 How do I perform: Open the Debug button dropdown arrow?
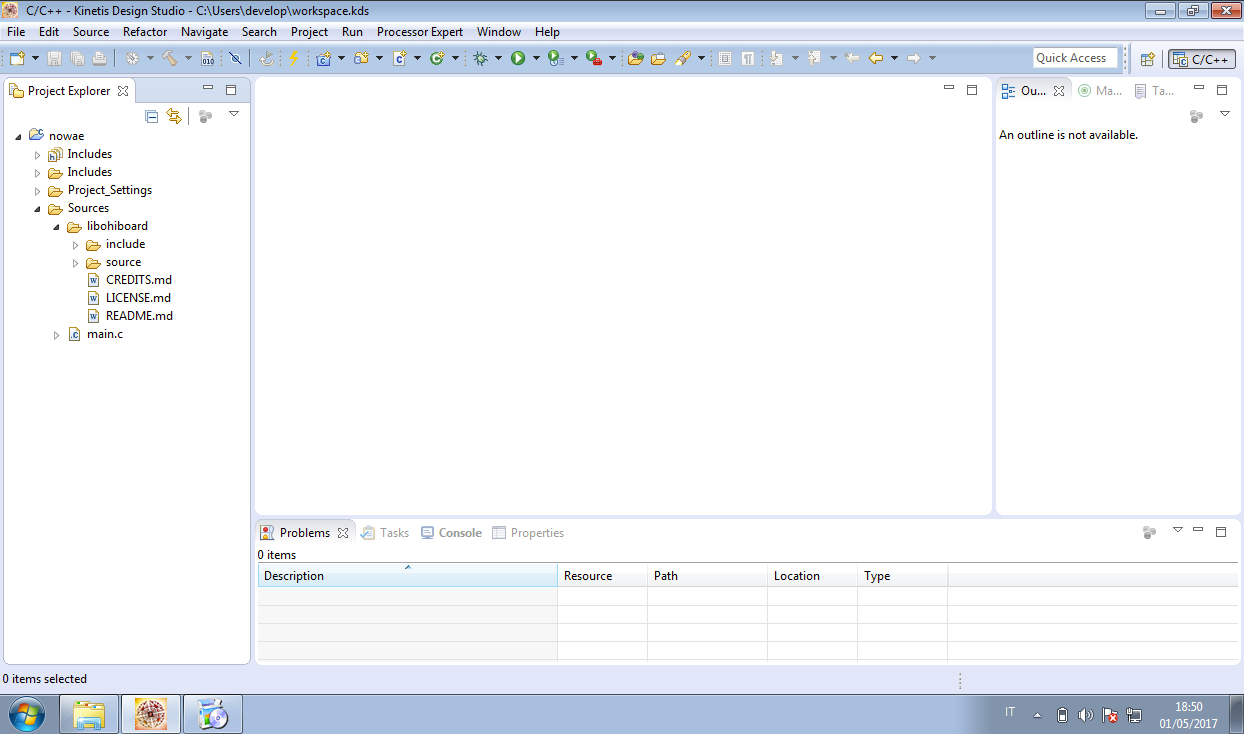pyautogui.click(x=498, y=58)
